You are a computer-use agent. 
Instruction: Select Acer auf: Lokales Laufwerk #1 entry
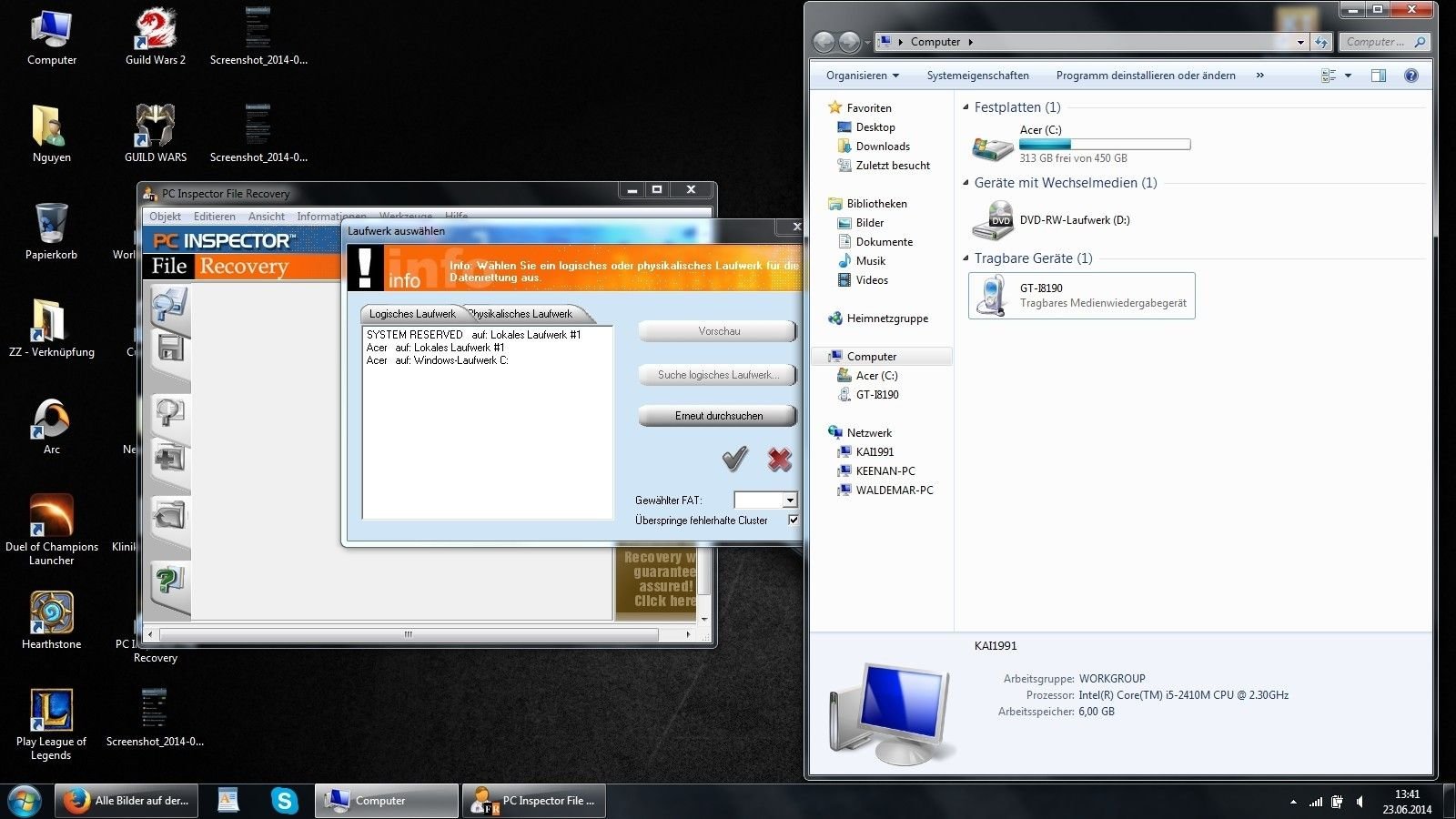pyautogui.click(x=435, y=348)
